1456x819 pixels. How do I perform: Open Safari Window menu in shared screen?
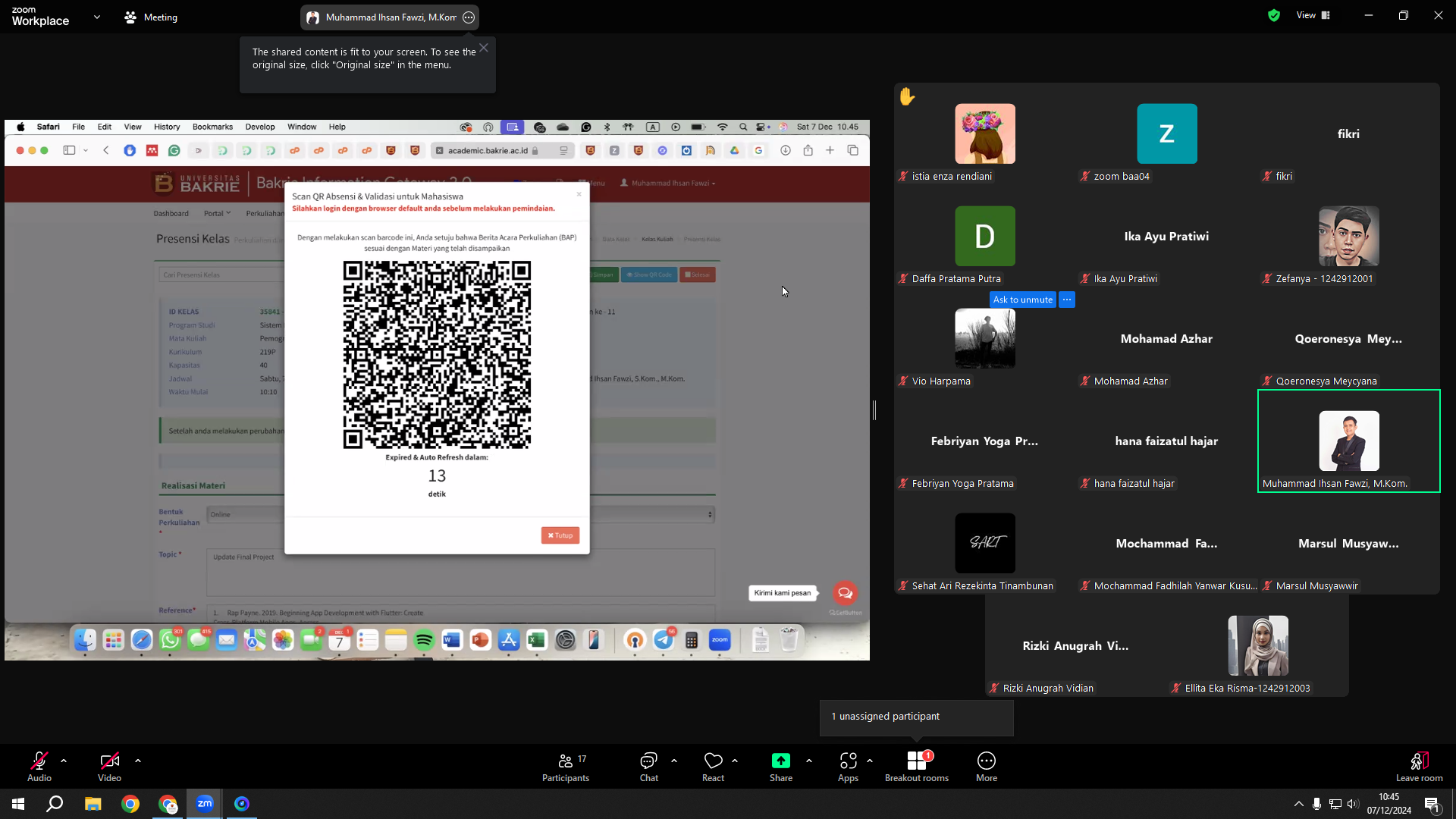(302, 127)
